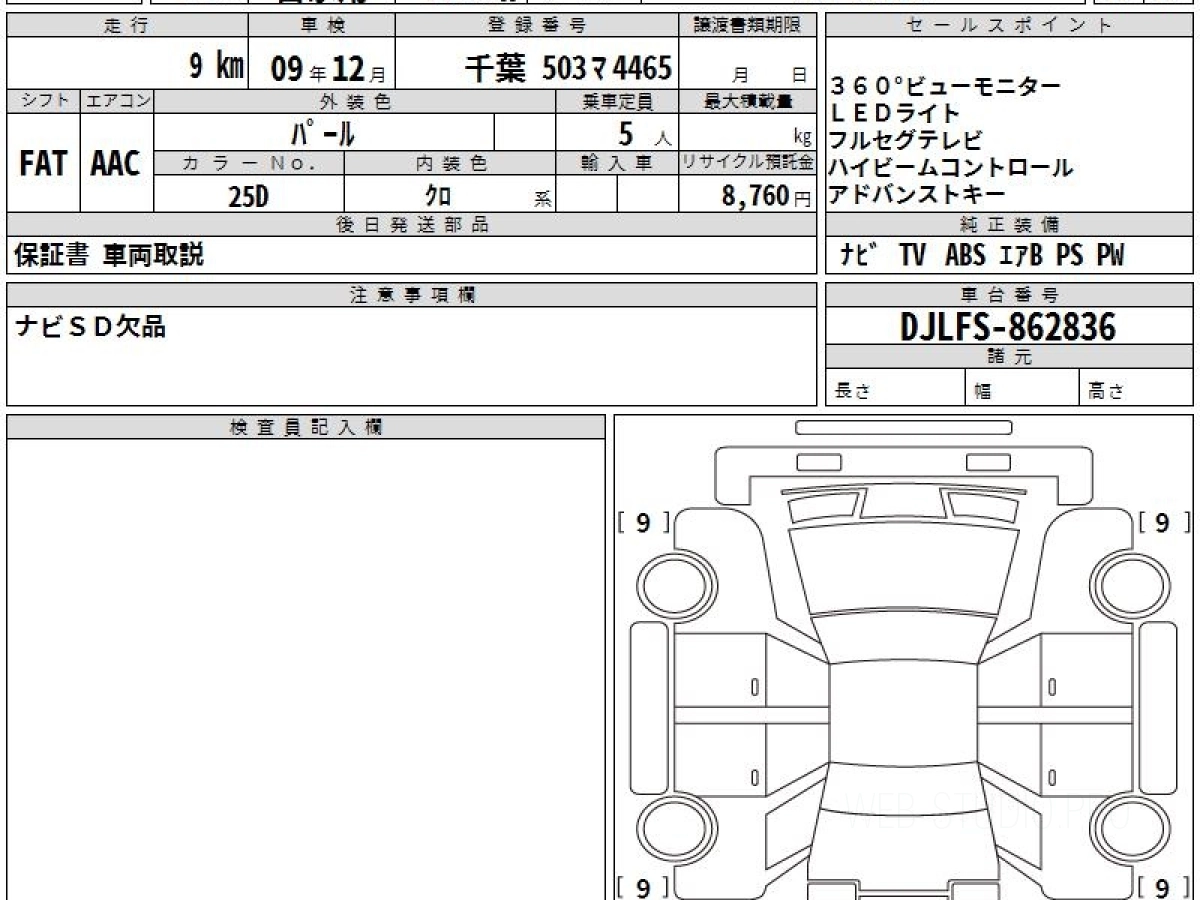1200x900 pixels.
Task: Select the フルセグテレビ entry
Action: pyautogui.click(x=906, y=140)
